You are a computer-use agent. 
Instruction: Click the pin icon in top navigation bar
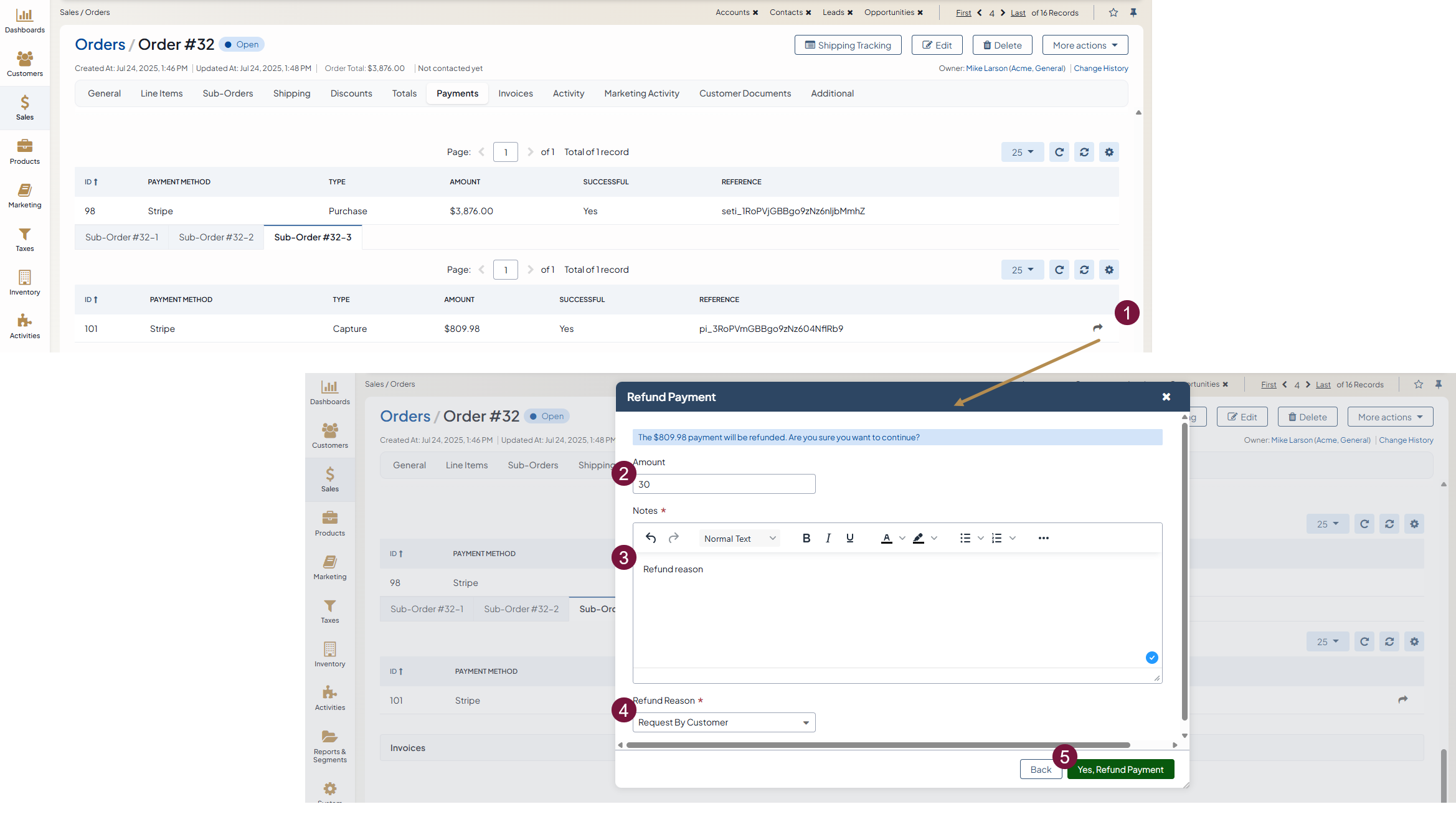click(1133, 12)
